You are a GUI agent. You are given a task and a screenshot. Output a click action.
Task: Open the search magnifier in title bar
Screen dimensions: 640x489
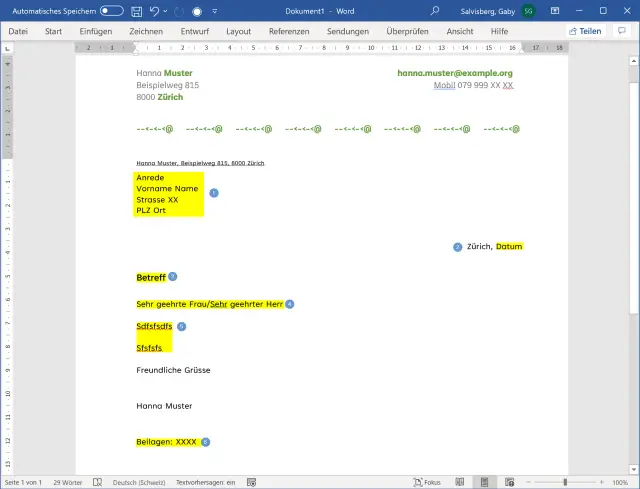435,11
